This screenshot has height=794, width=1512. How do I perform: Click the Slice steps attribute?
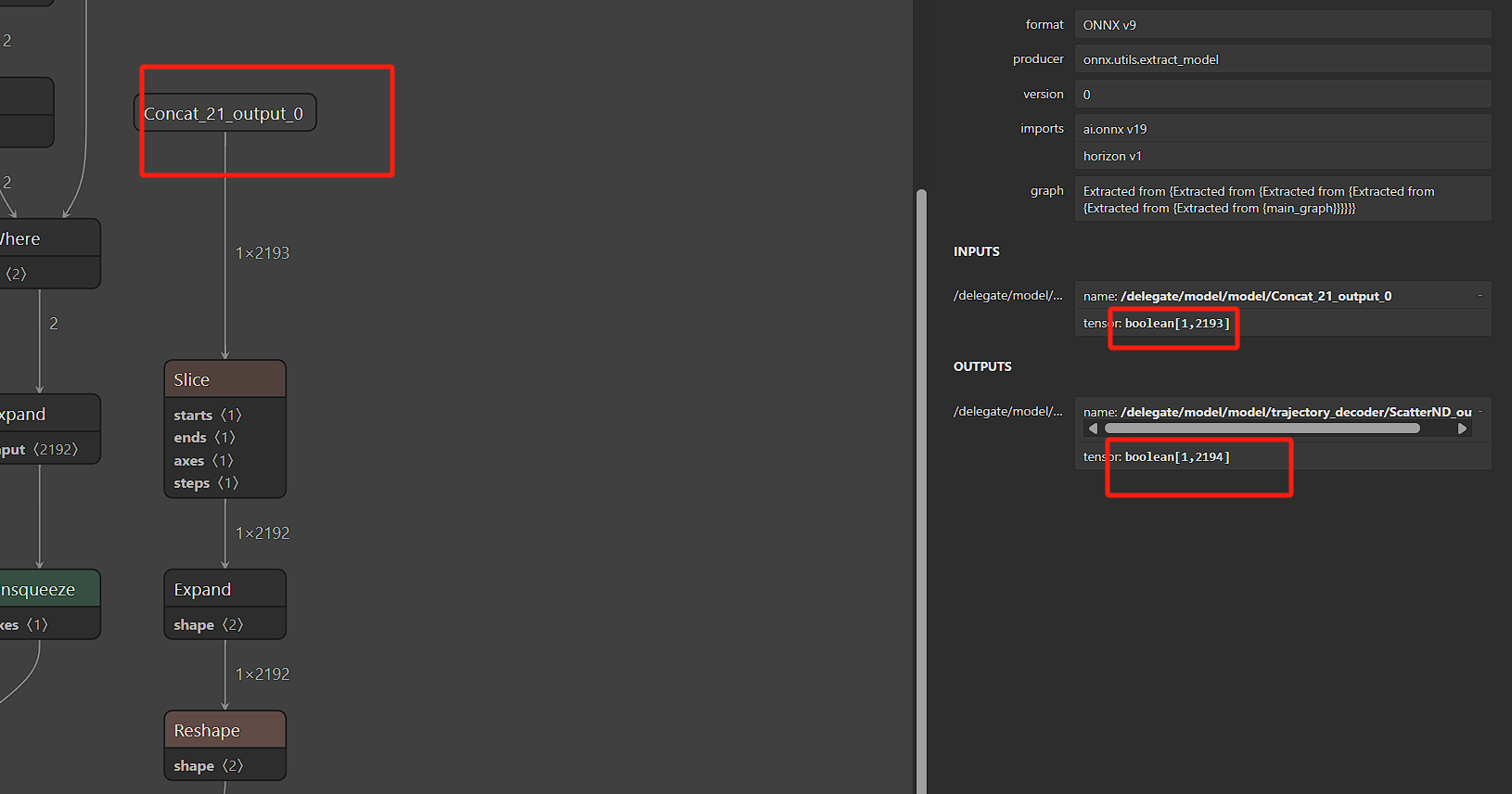pyautogui.click(x=206, y=483)
